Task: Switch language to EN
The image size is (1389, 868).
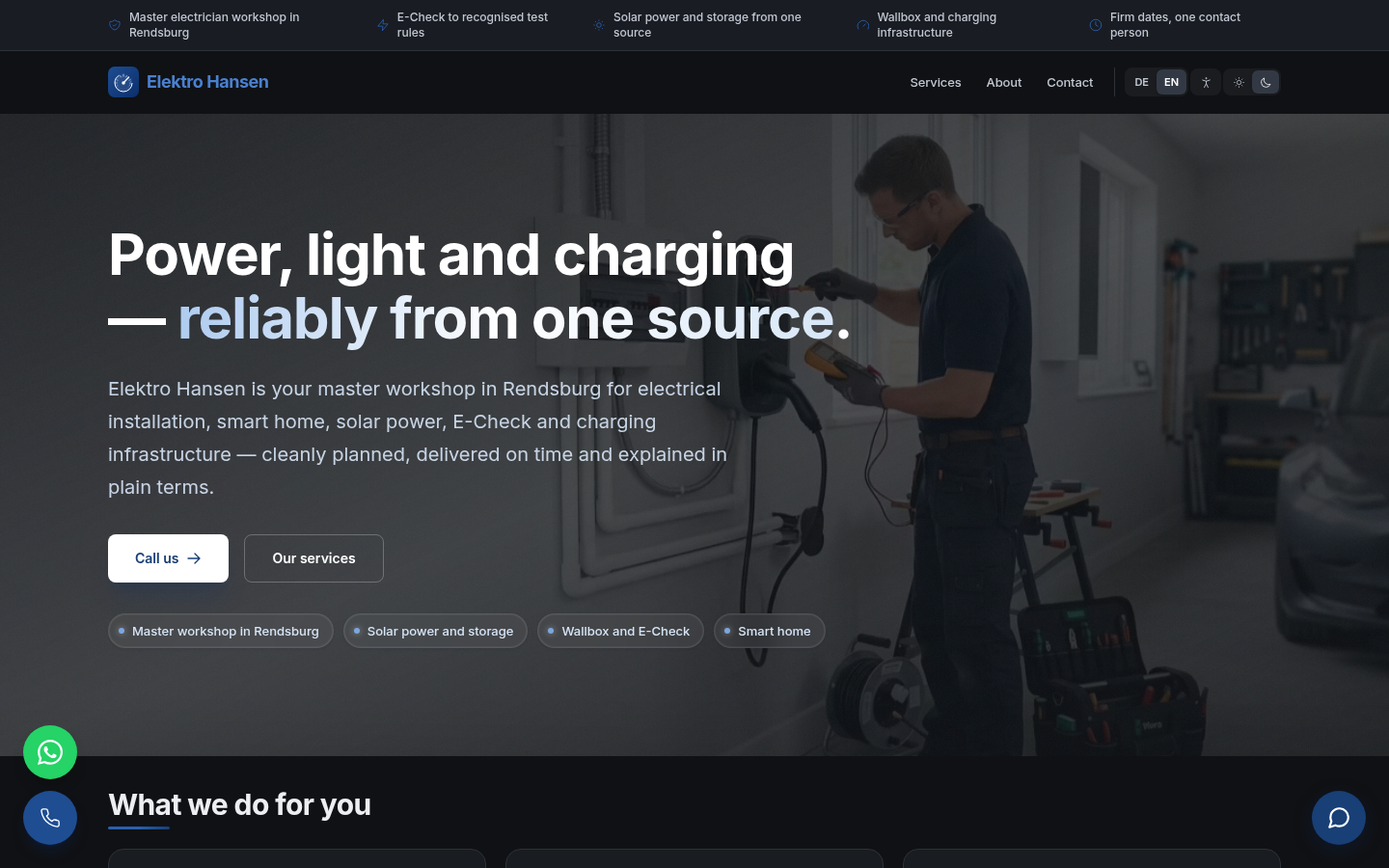Action: click(1171, 82)
